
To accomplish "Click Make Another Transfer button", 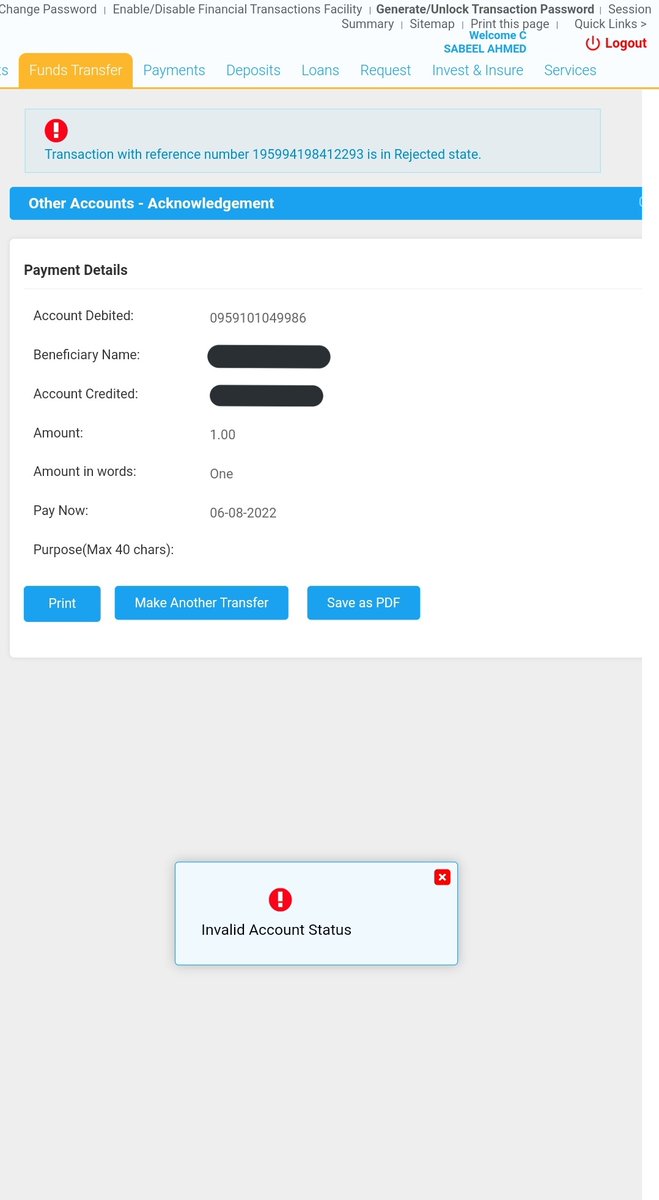I will 201,603.
